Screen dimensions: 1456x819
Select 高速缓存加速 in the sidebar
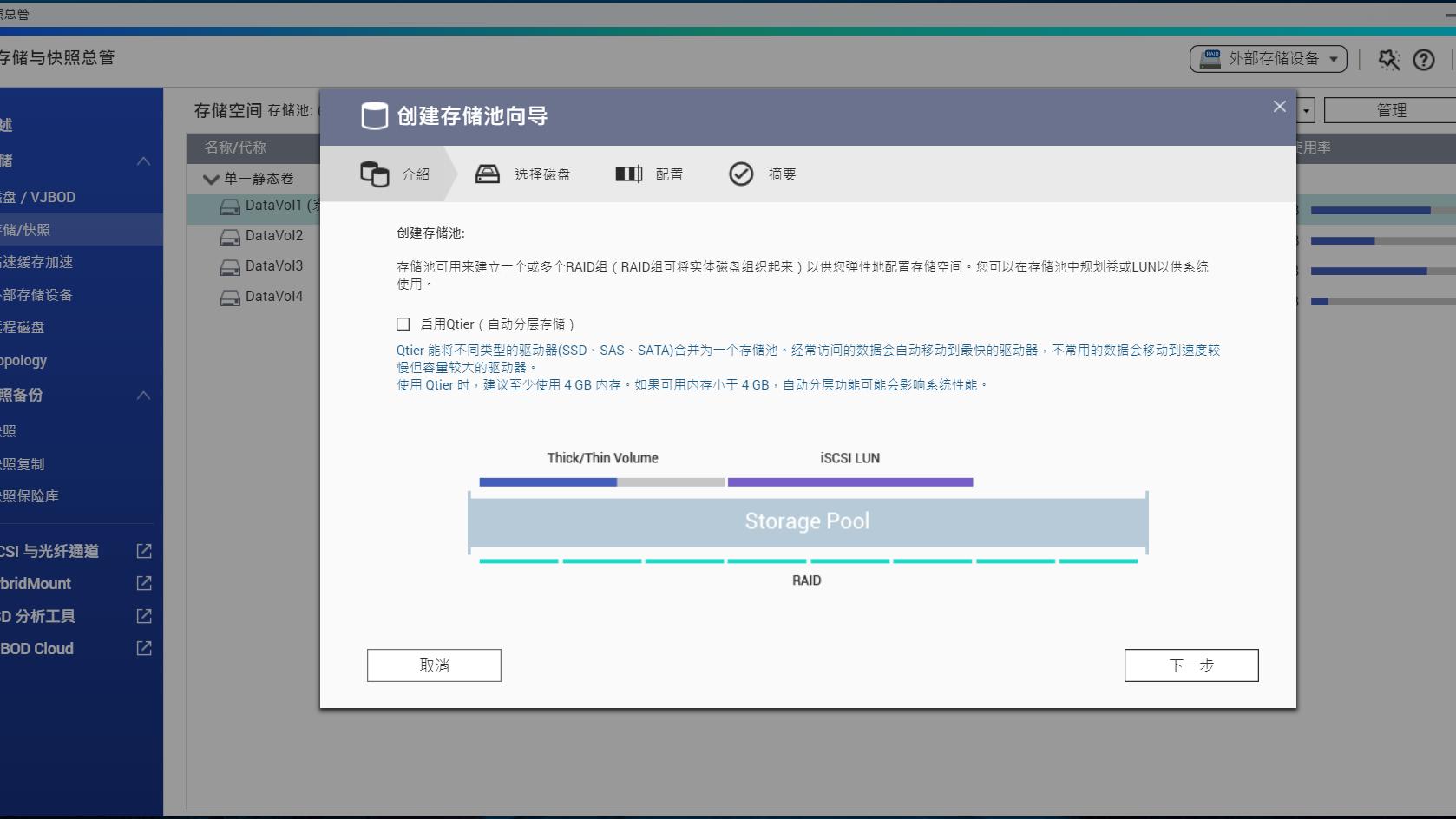click(52, 262)
